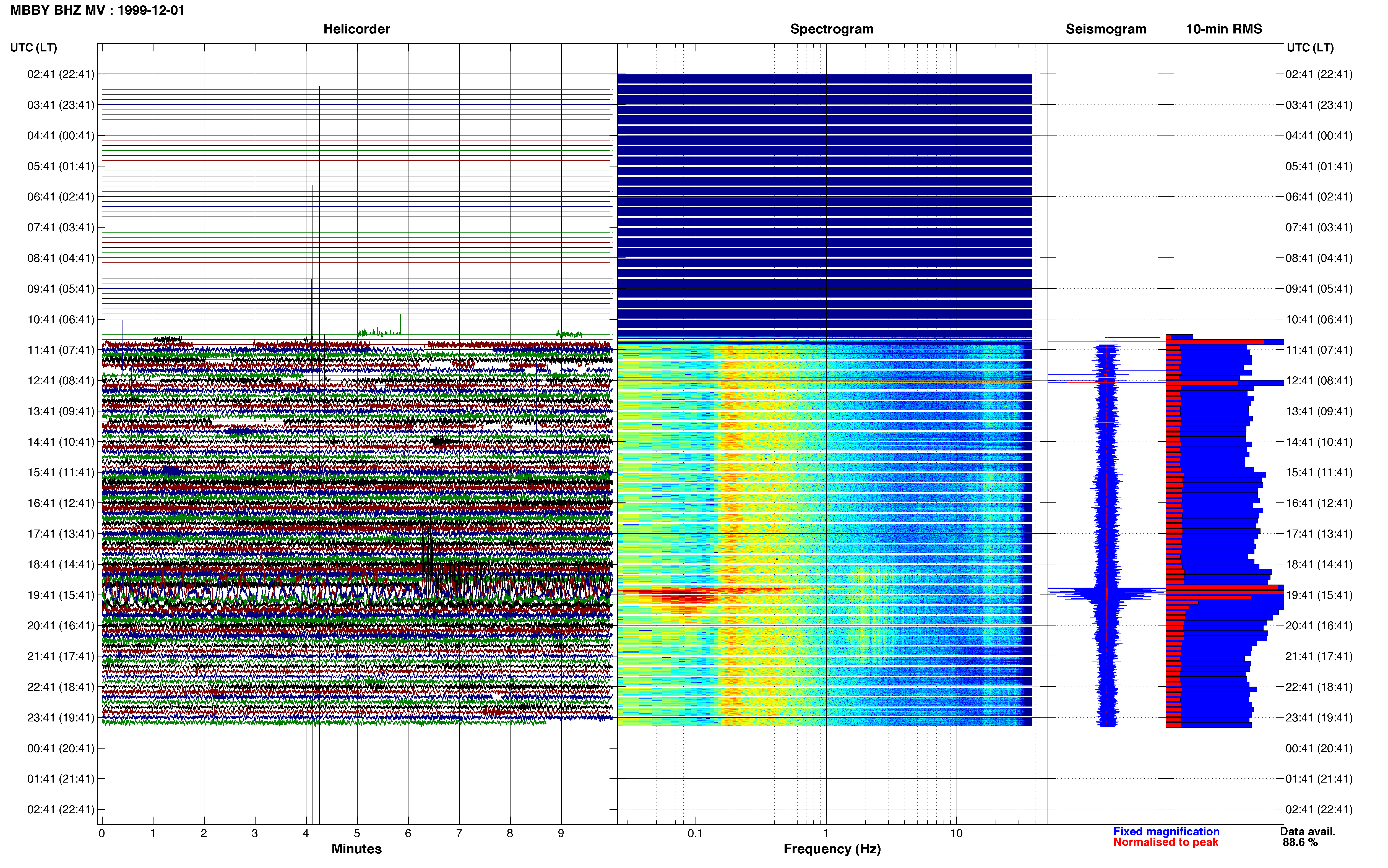Image resolution: width=1388 pixels, height=868 pixels.
Task: Click the 88.6 % data availability value
Action: (x=1300, y=842)
